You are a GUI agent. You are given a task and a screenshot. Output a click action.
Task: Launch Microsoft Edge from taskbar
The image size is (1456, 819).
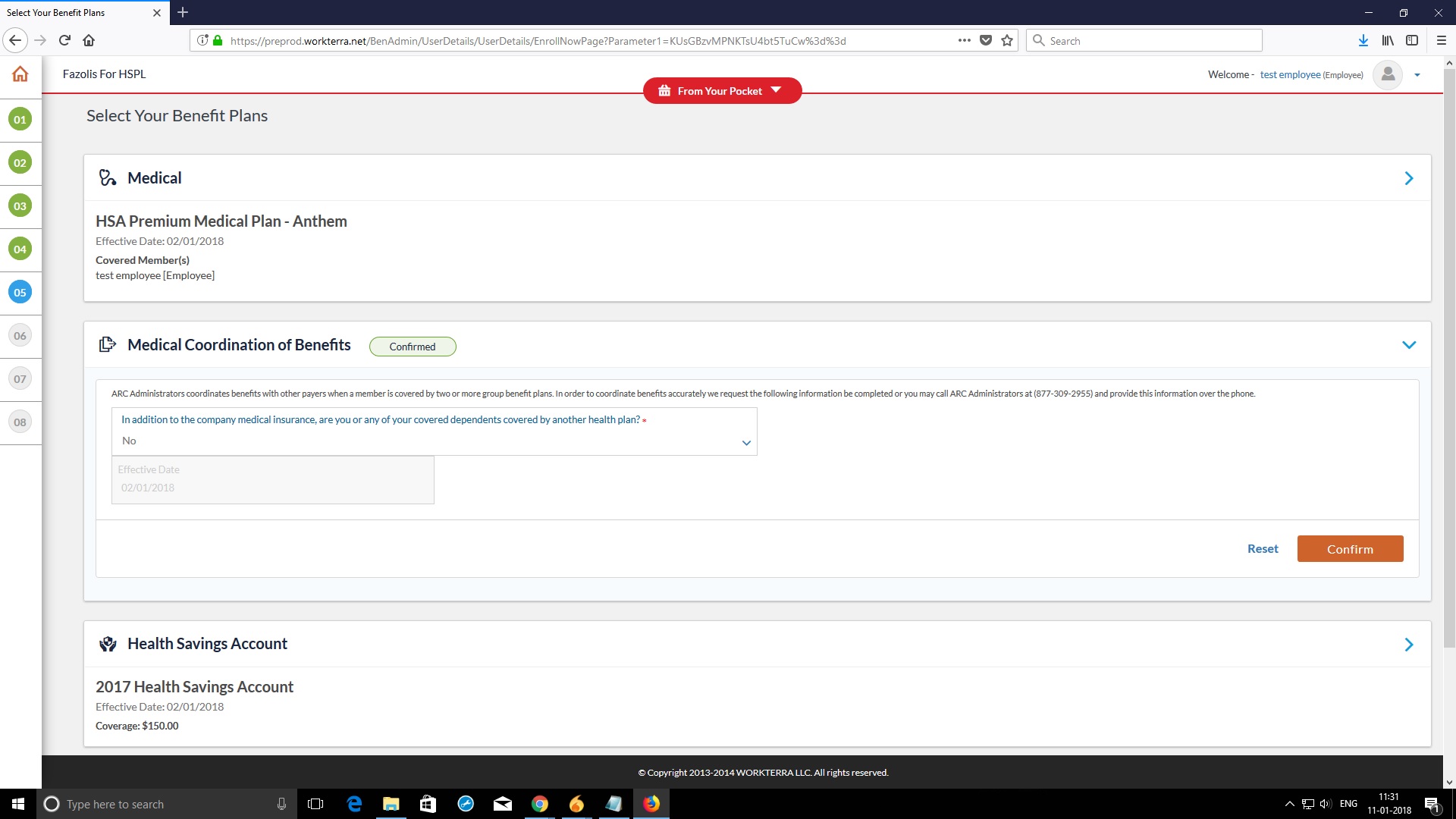pos(354,804)
